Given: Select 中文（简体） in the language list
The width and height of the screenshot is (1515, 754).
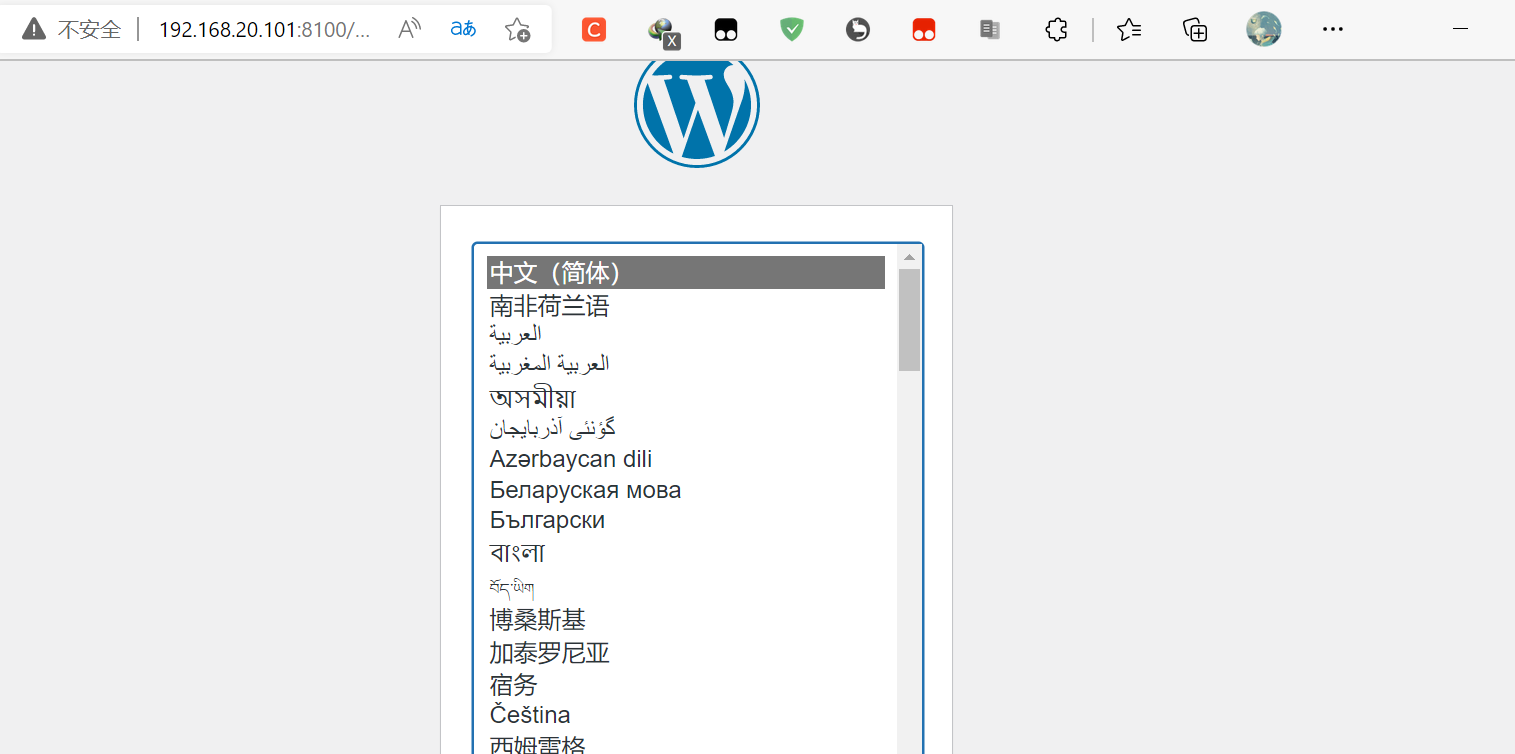Looking at the screenshot, I should [x=686, y=272].
